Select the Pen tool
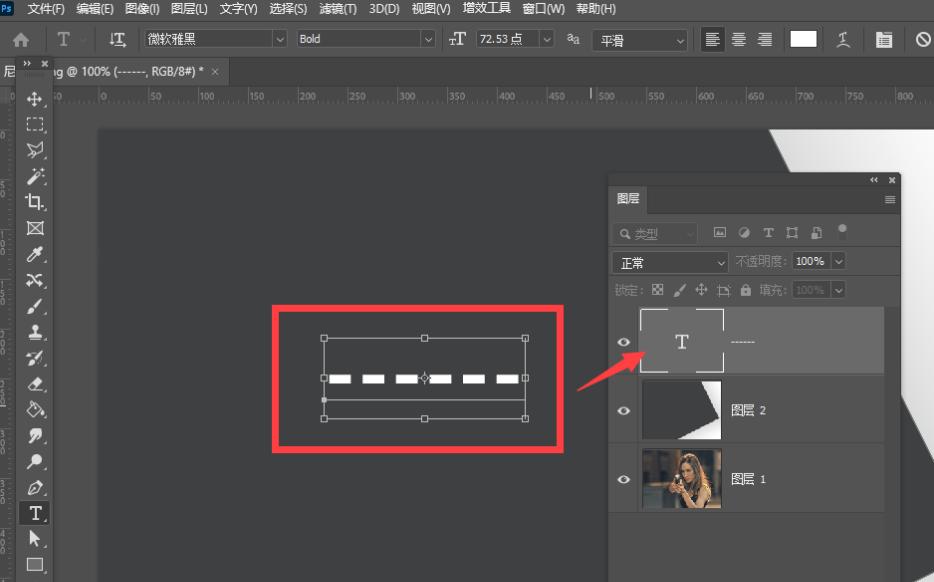 35,488
